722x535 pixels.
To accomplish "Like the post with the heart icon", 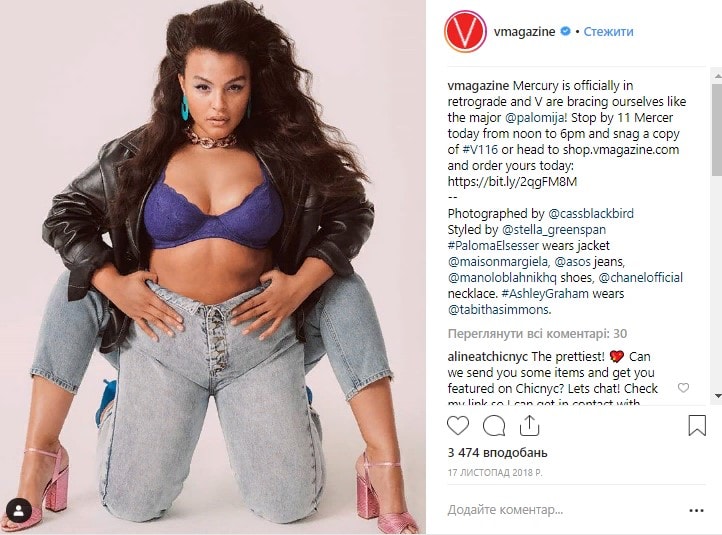I will coord(458,425).
